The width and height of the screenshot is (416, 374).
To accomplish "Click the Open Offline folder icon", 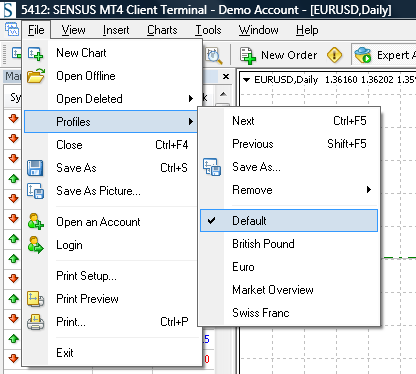I will tap(35, 76).
